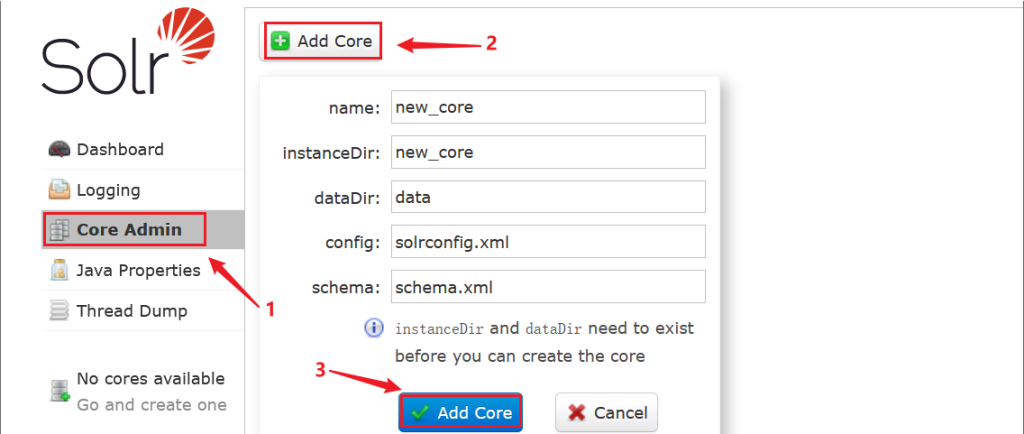The height and width of the screenshot is (434, 1024).
Task: Click the Java Properties jar icon
Action: (x=59, y=271)
